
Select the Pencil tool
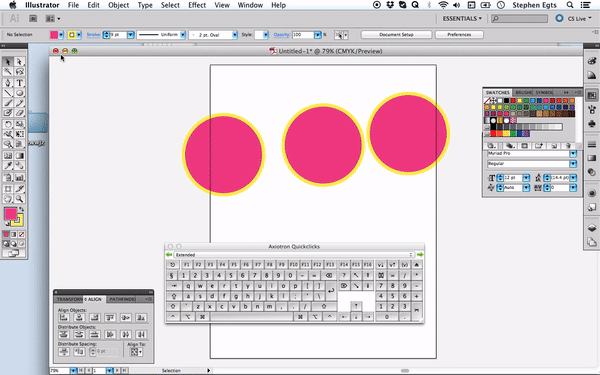20,103
